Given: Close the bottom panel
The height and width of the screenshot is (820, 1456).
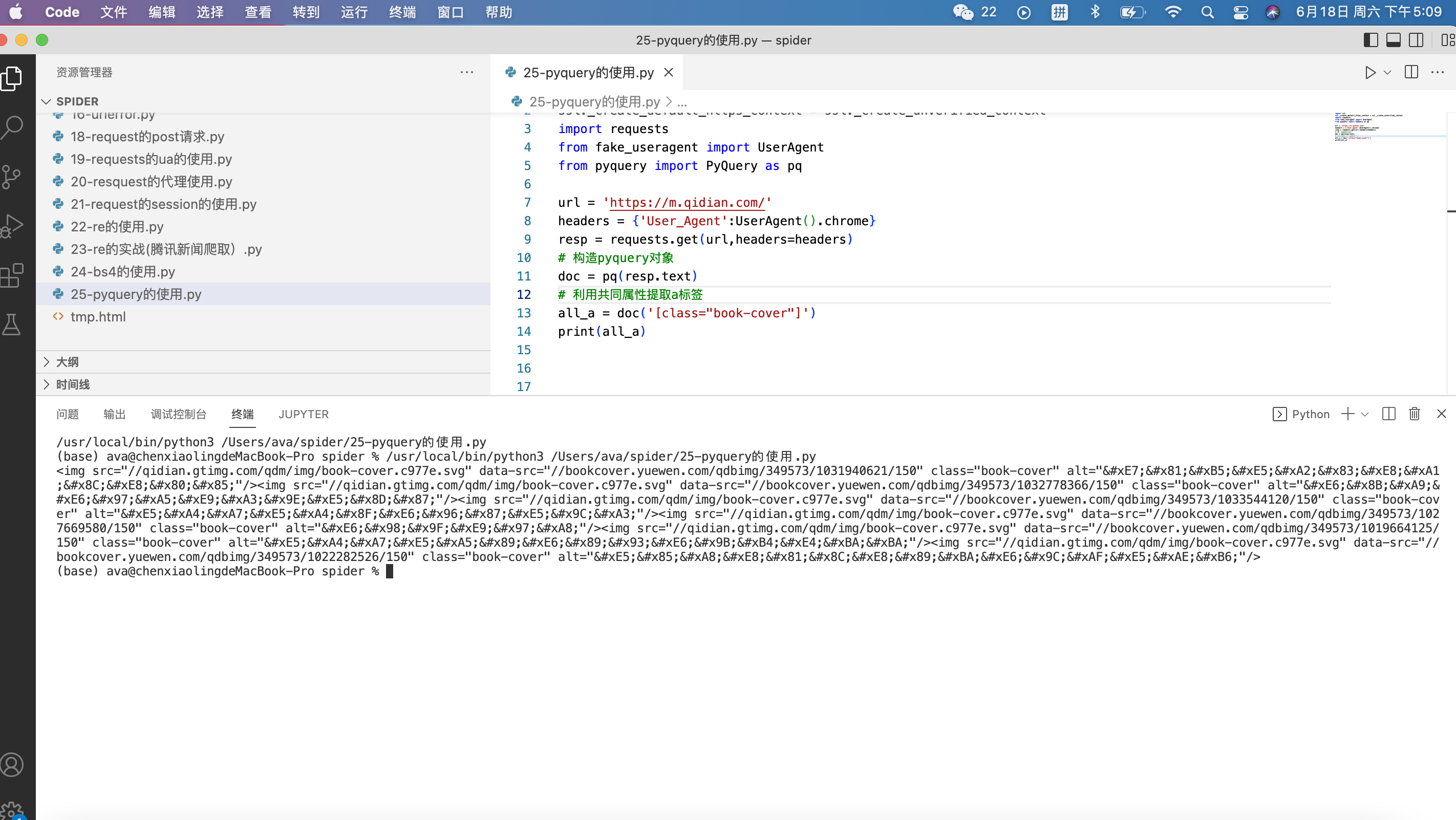Looking at the screenshot, I should tap(1441, 414).
